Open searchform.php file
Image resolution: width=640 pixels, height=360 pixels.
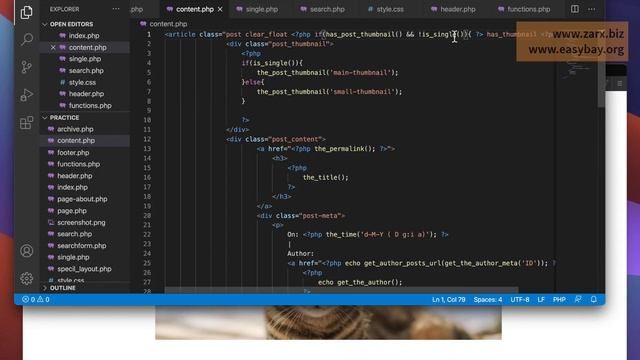82,246
